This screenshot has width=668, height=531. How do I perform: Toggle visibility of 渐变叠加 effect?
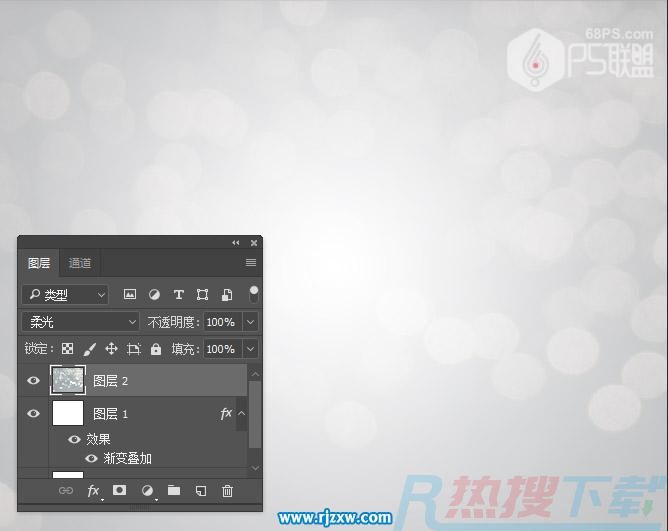coord(91,459)
